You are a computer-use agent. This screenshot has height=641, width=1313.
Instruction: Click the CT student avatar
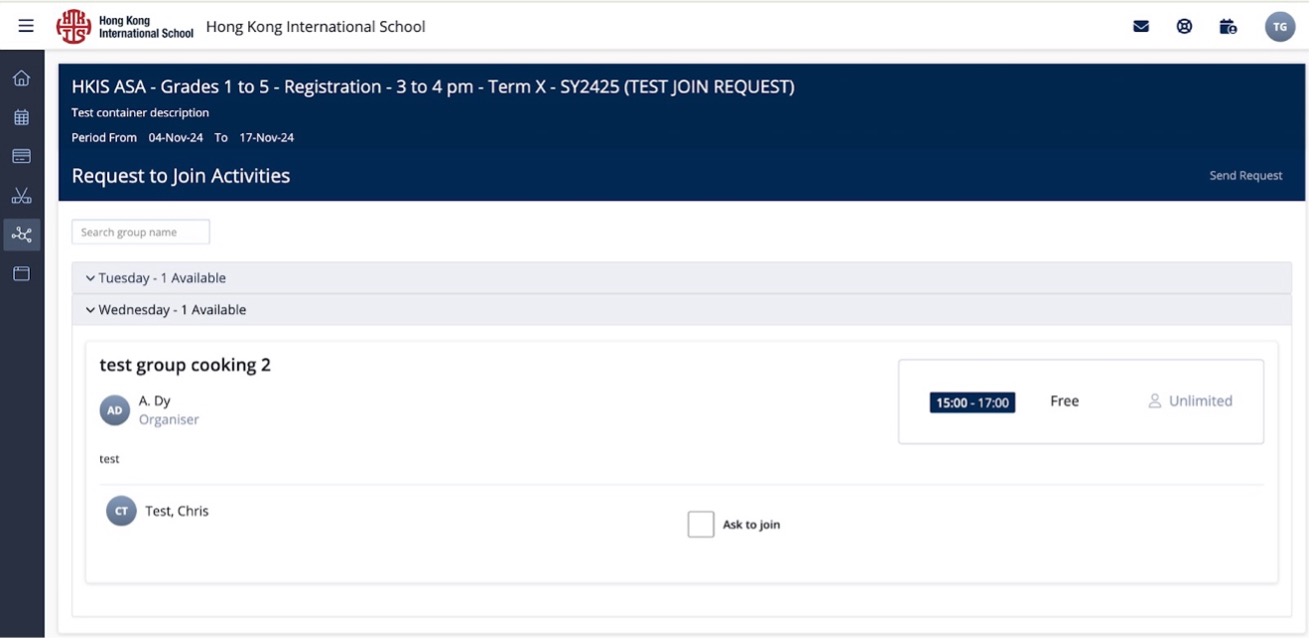point(121,511)
